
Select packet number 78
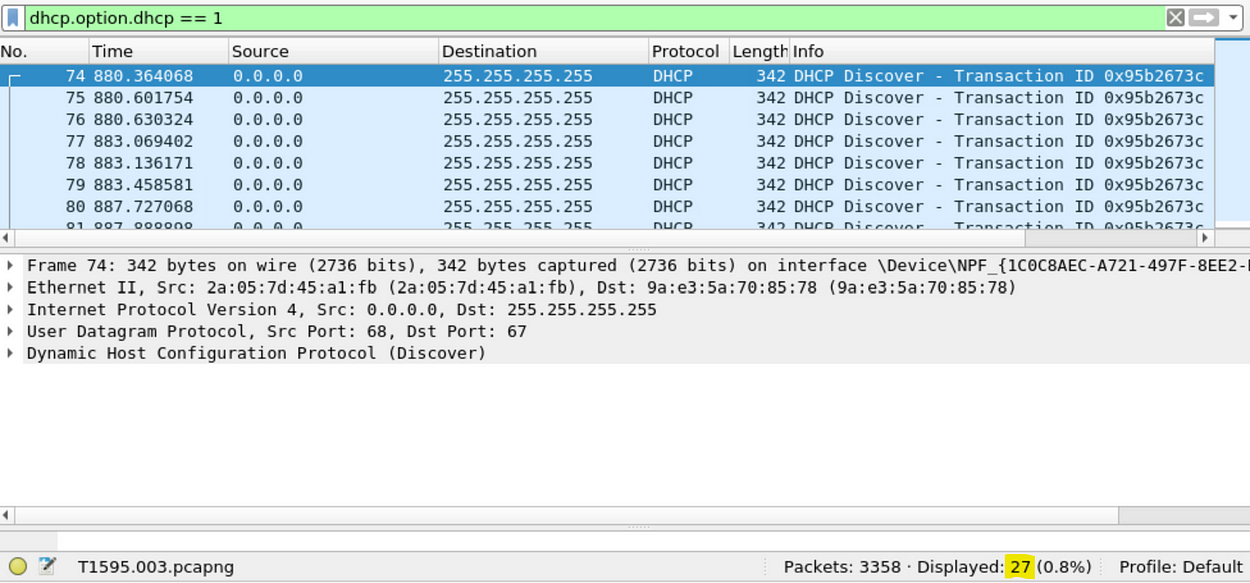[607, 163]
